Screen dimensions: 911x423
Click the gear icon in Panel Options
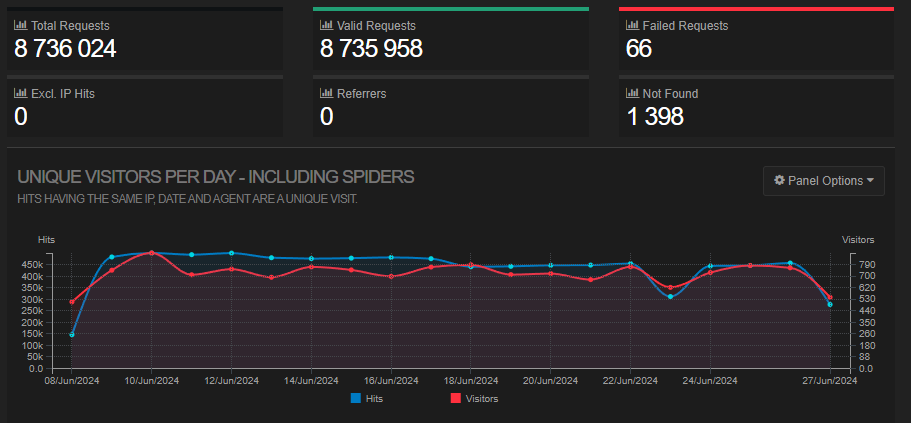[x=780, y=181]
